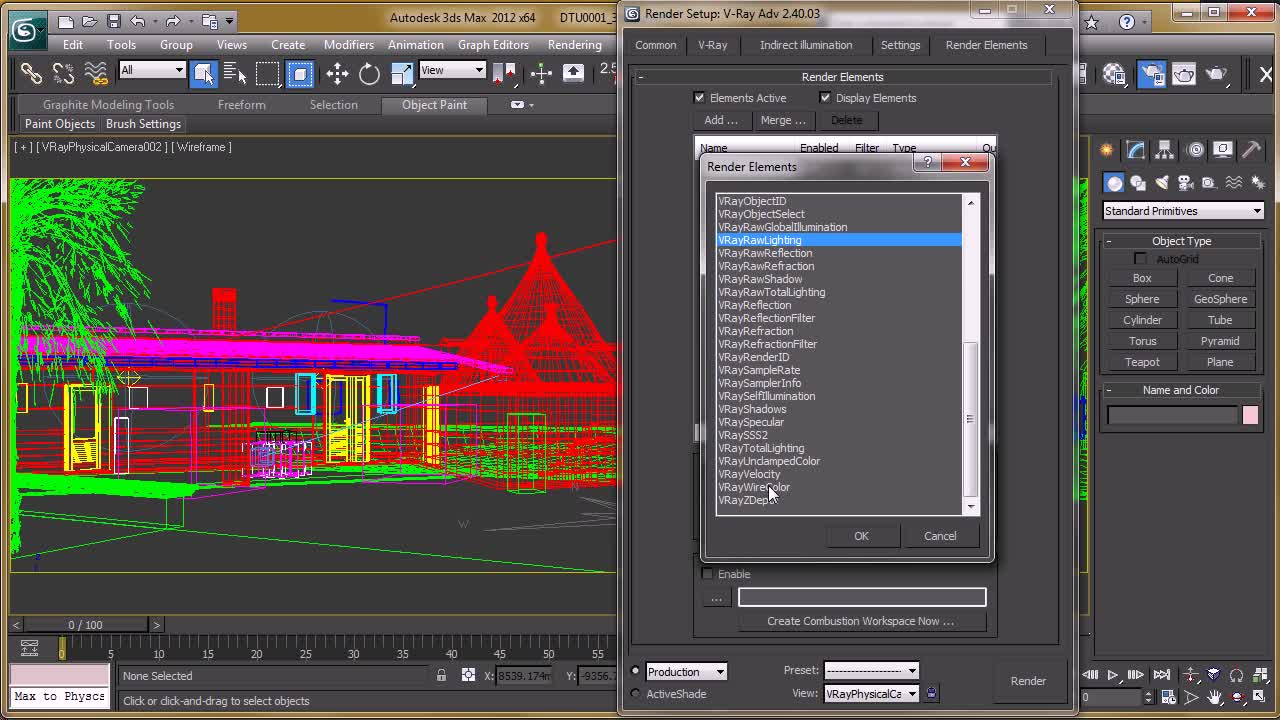1280x720 pixels.
Task: Click the Save File floppy icon
Action: pyautogui.click(x=113, y=20)
